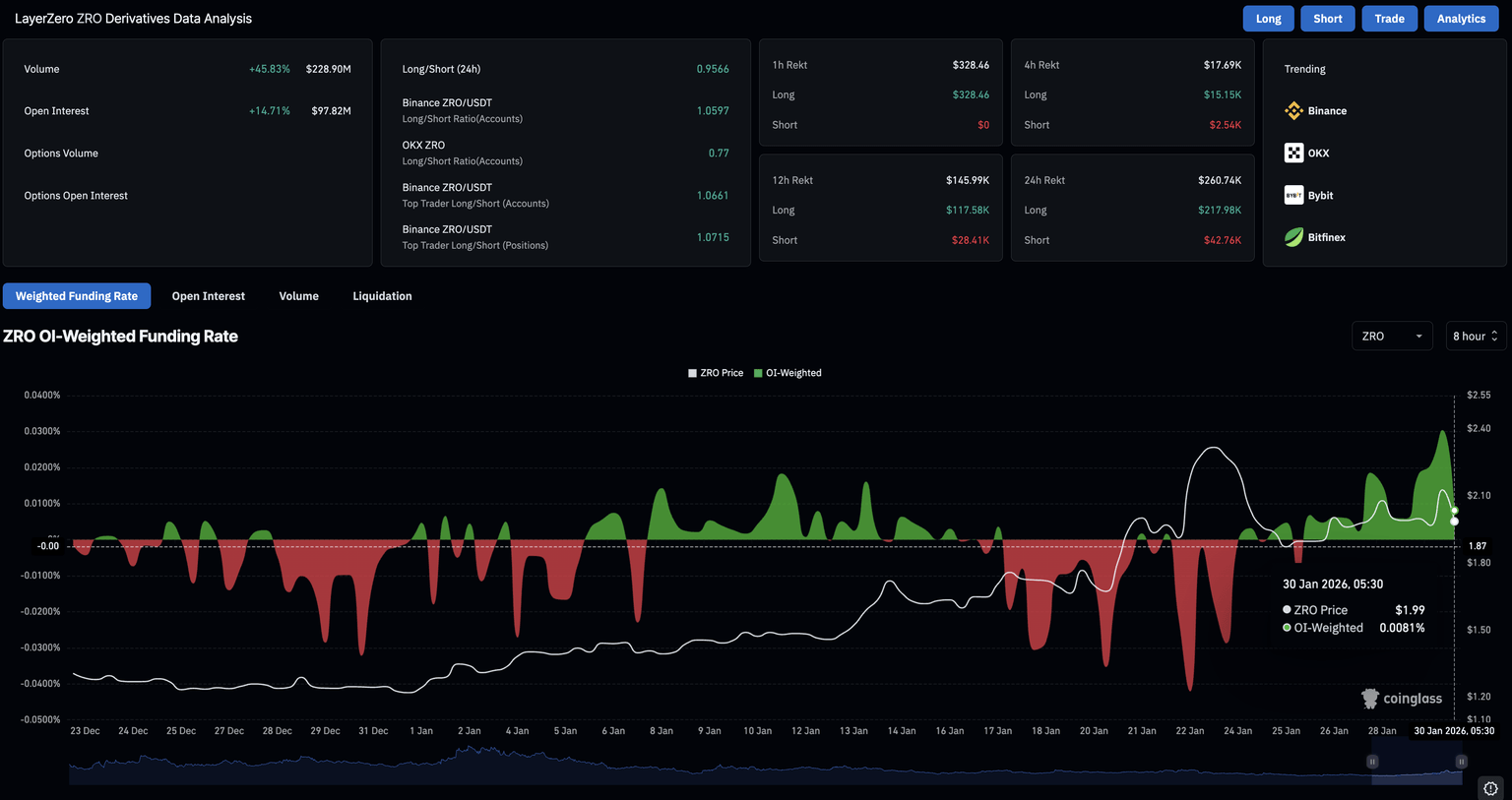
Task: Click the alert badge icon at bottom right
Action: pyautogui.click(x=1490, y=788)
